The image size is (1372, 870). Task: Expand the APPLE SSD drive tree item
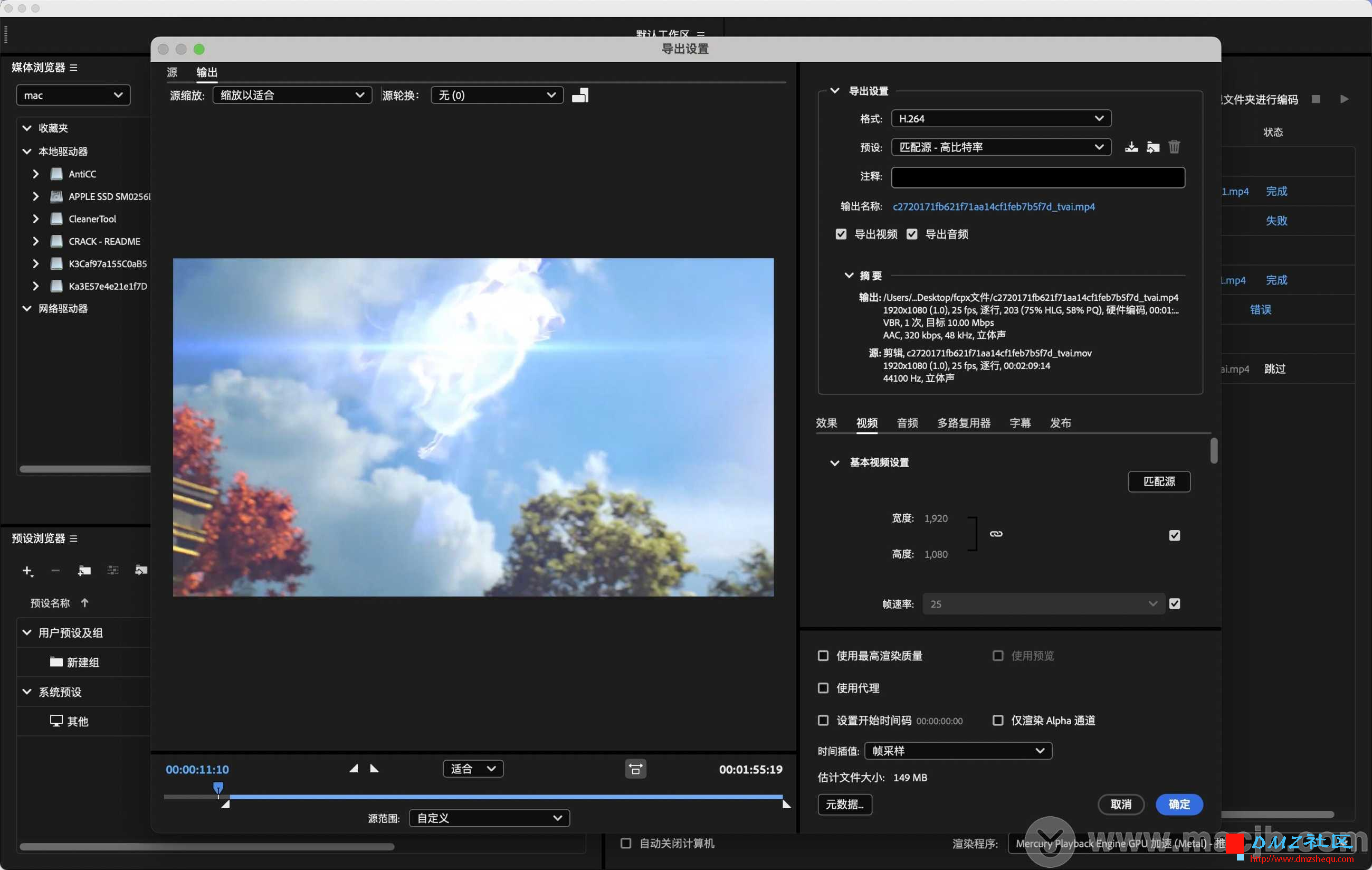[35, 197]
